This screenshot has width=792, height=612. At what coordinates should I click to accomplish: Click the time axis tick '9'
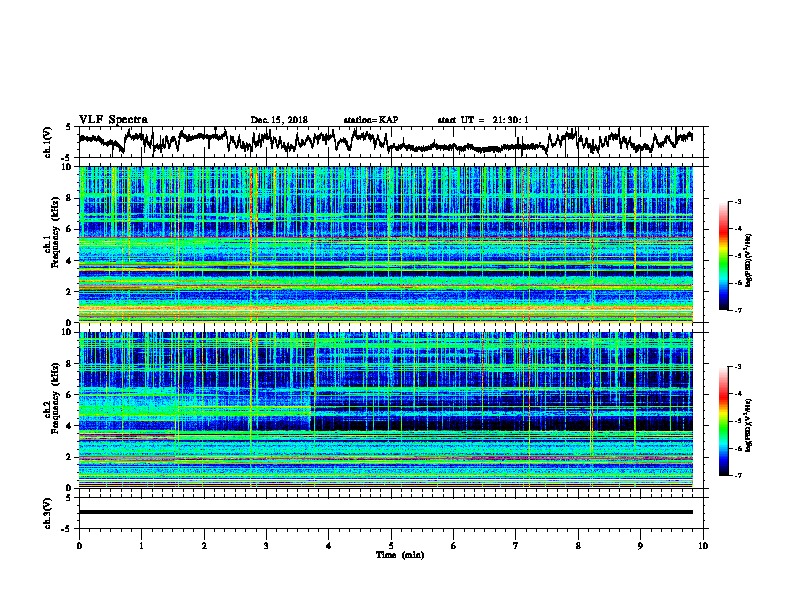pyautogui.click(x=640, y=546)
